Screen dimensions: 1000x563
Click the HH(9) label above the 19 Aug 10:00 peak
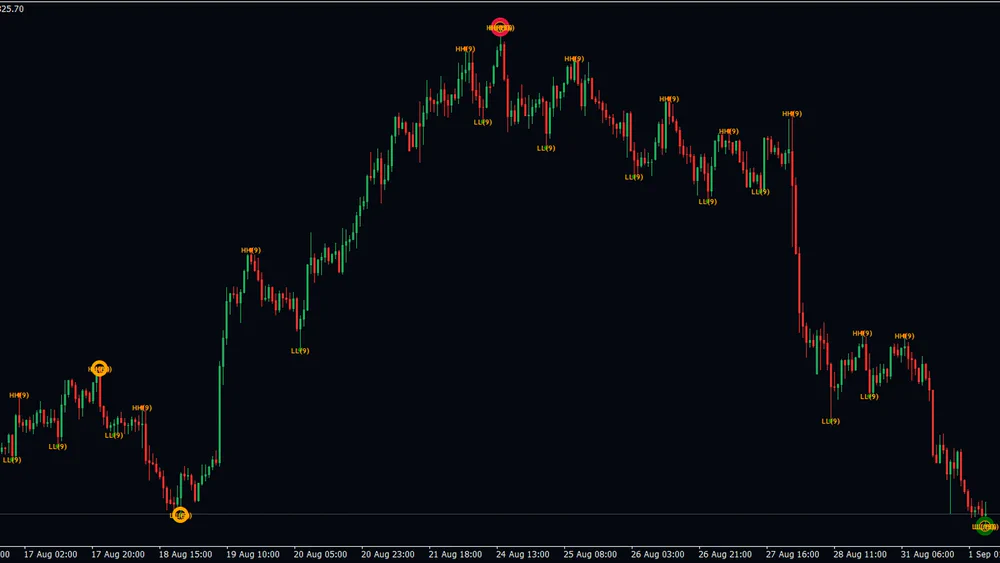251,251
